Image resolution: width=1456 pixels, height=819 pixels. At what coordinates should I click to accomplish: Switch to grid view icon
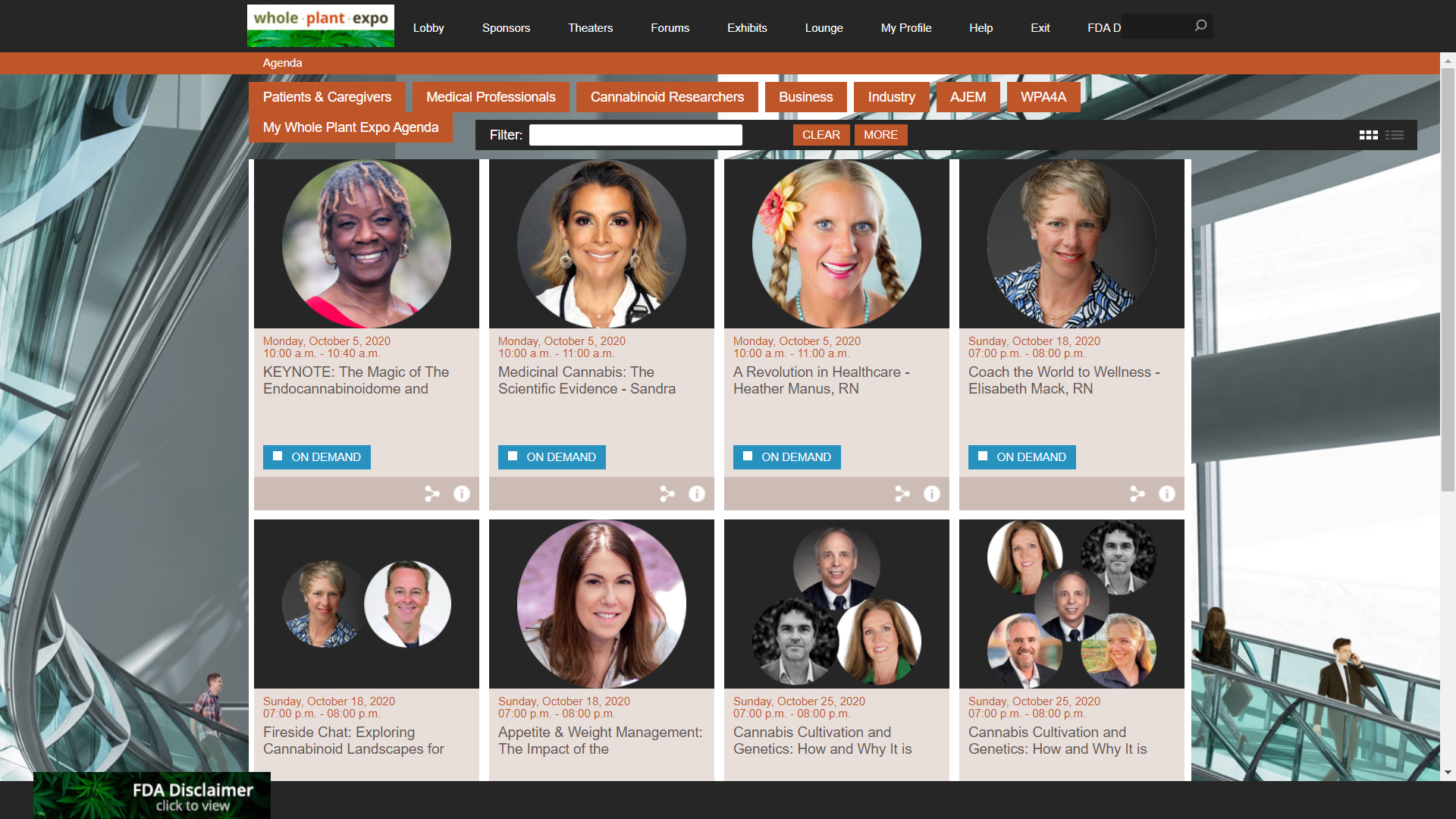[x=1368, y=135]
